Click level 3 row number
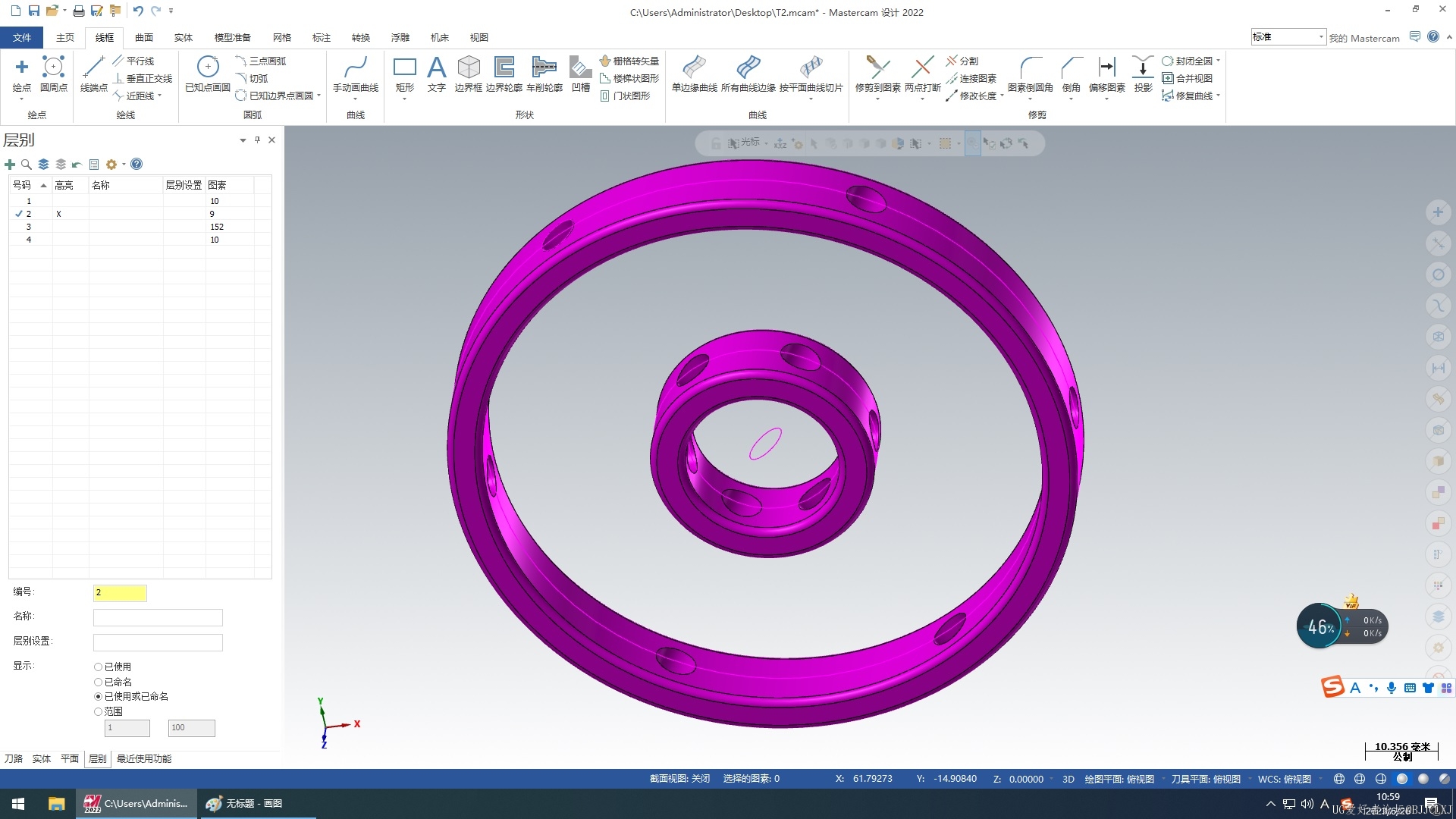The image size is (1456, 819). coord(29,227)
